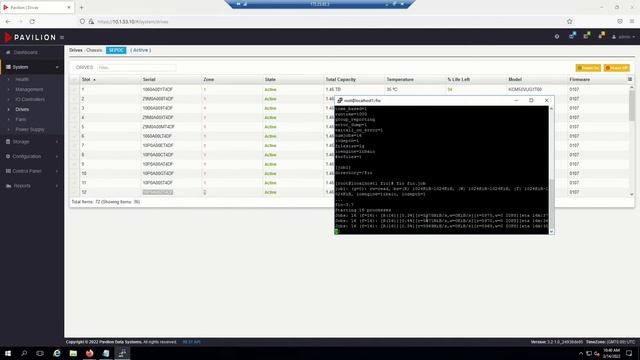Open Power Supply under System
This screenshot has width=640, height=360.
click(30, 129)
